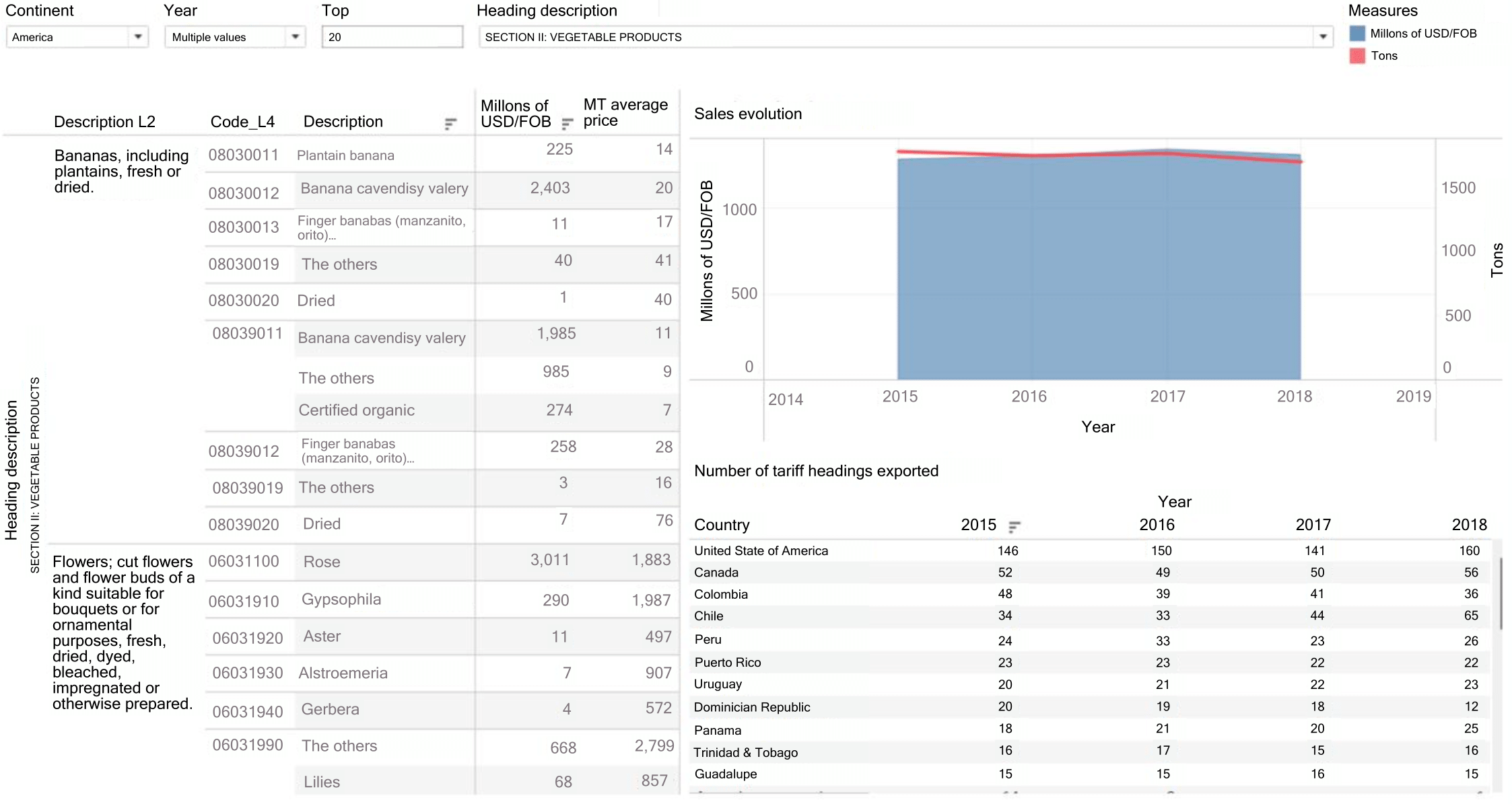The height and width of the screenshot is (804, 1512).
Task: Click the 2018 column header
Action: [1469, 525]
